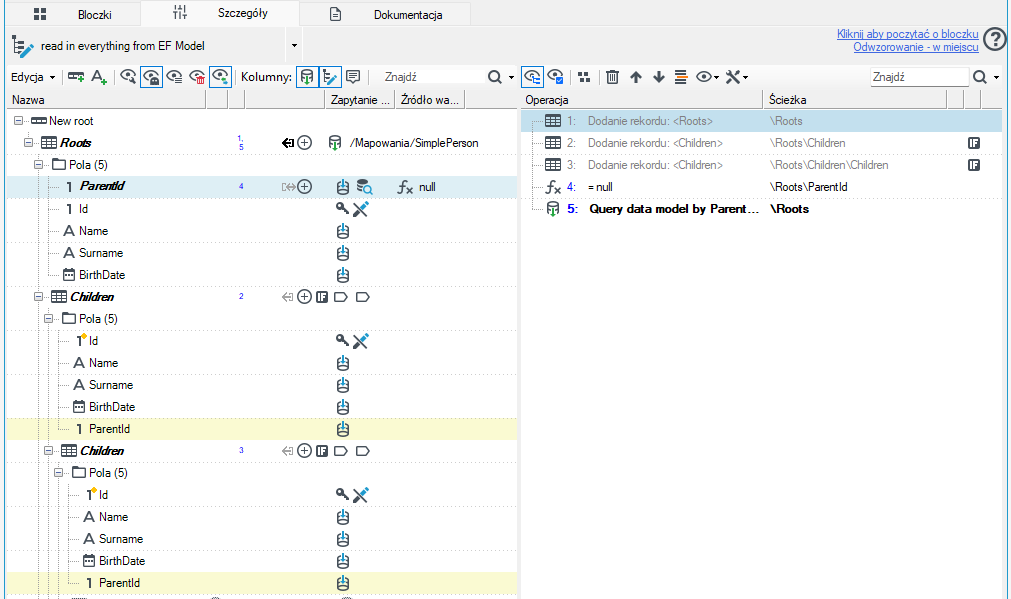Move operation up with the up arrow
The image size is (1011, 599).
636,77
